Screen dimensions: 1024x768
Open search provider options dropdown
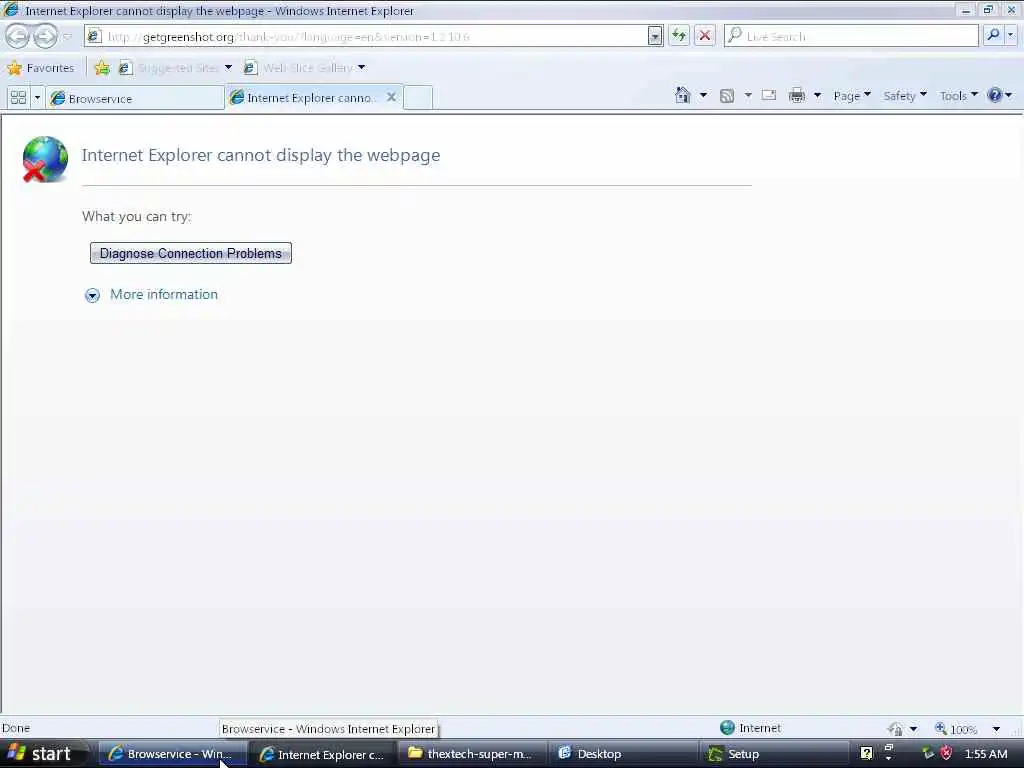click(x=1011, y=35)
